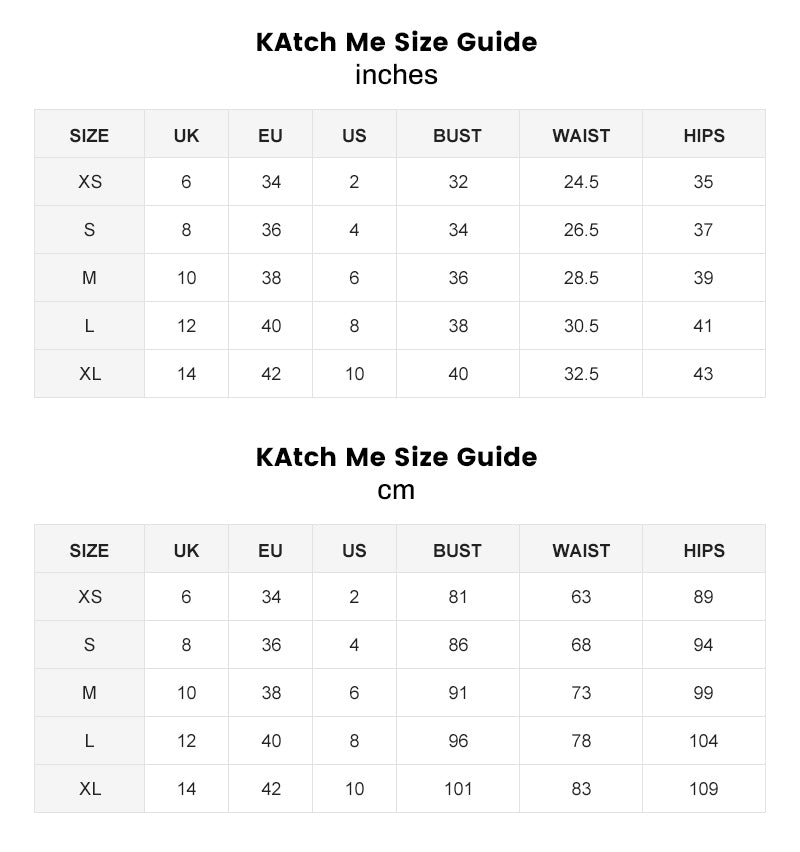This screenshot has width=800, height=852.
Task: Select the 63 waist cell in cm table
Action: [581, 597]
